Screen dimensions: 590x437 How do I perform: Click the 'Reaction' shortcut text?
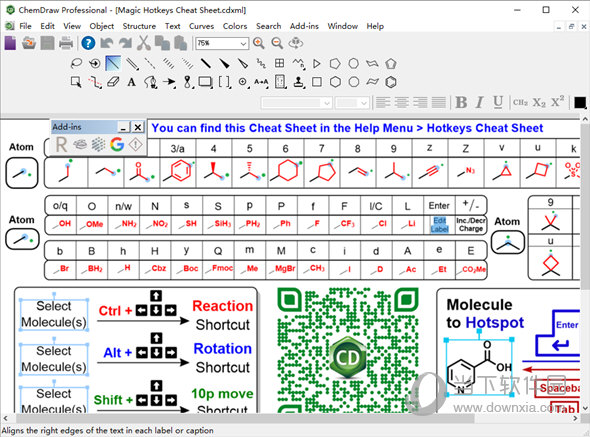coord(222,306)
